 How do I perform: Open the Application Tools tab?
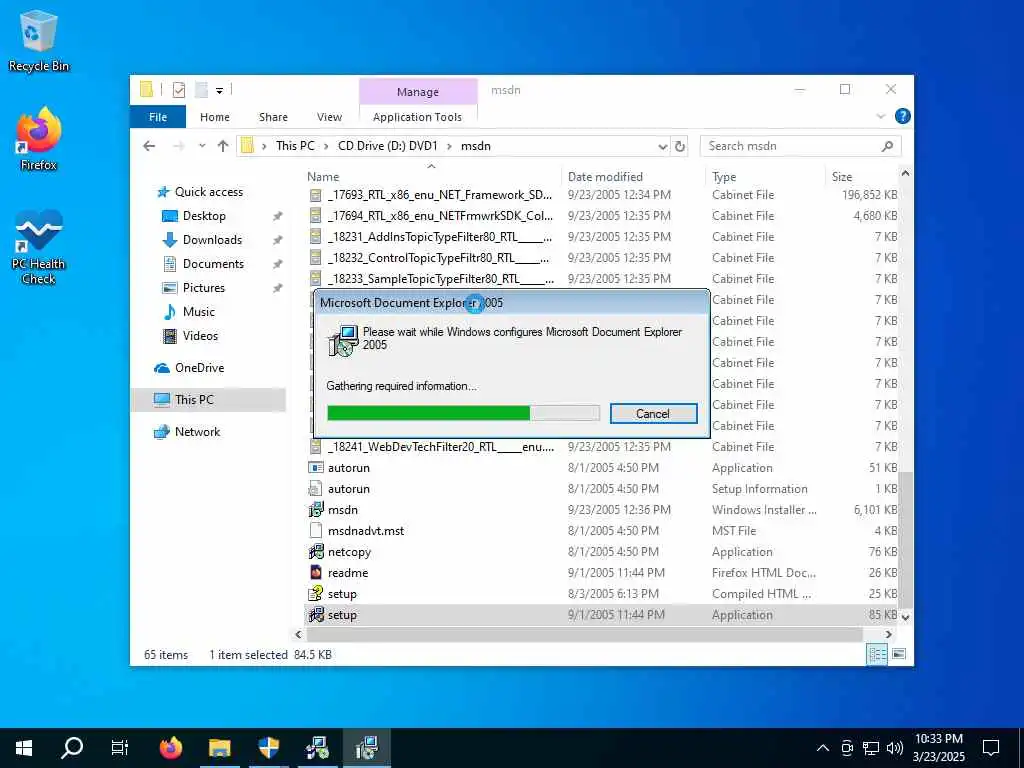pos(417,117)
